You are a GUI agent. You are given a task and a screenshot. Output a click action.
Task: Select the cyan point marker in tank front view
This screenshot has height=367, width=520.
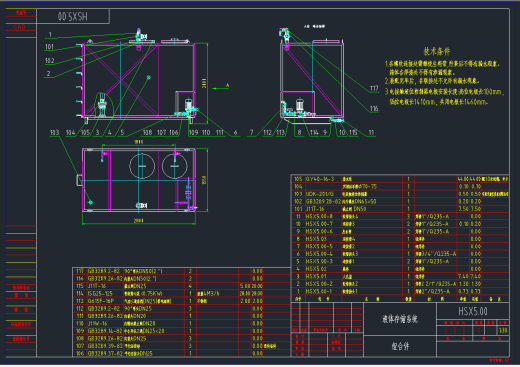[x=149, y=77]
